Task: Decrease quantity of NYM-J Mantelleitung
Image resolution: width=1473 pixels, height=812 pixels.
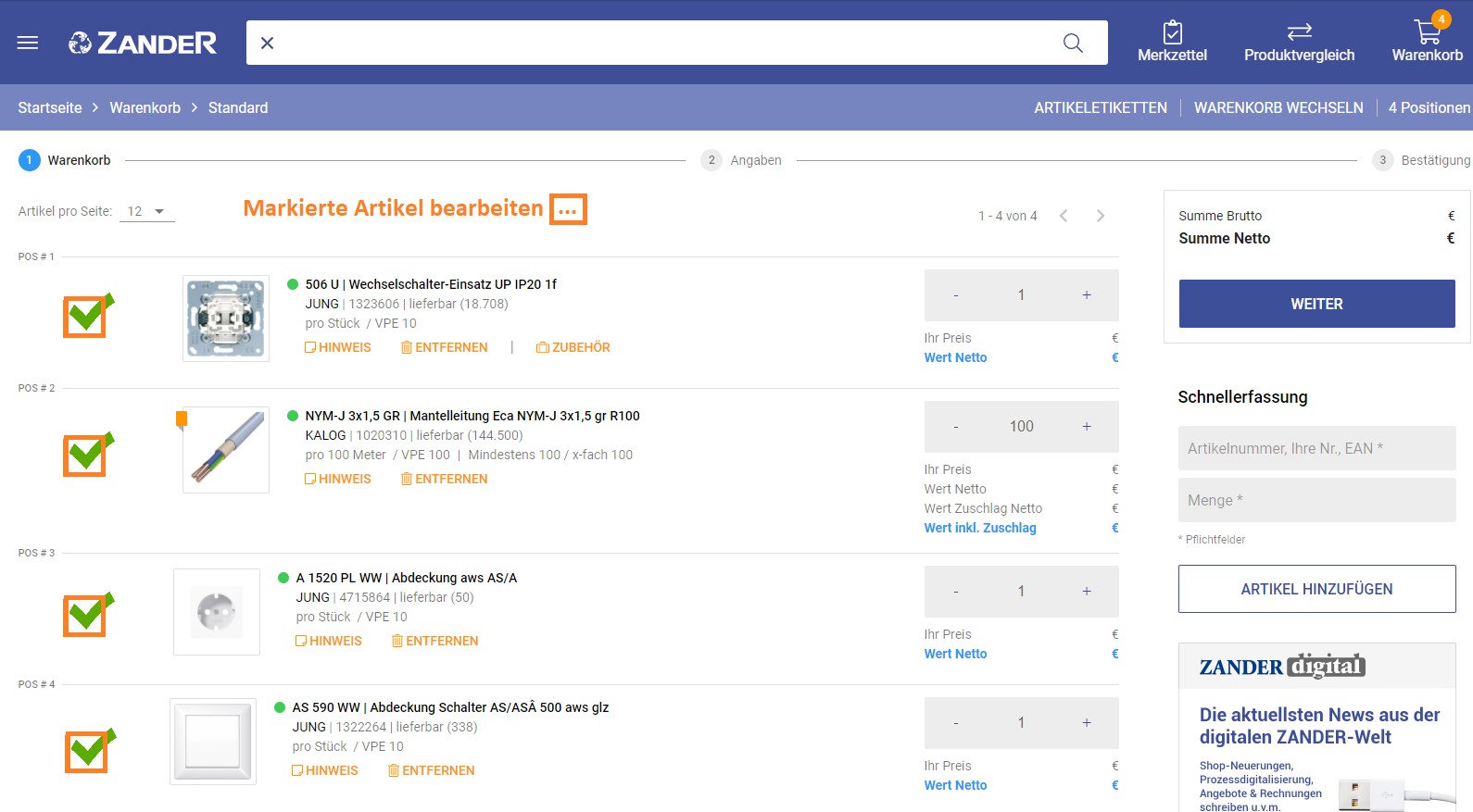Action: point(956,427)
